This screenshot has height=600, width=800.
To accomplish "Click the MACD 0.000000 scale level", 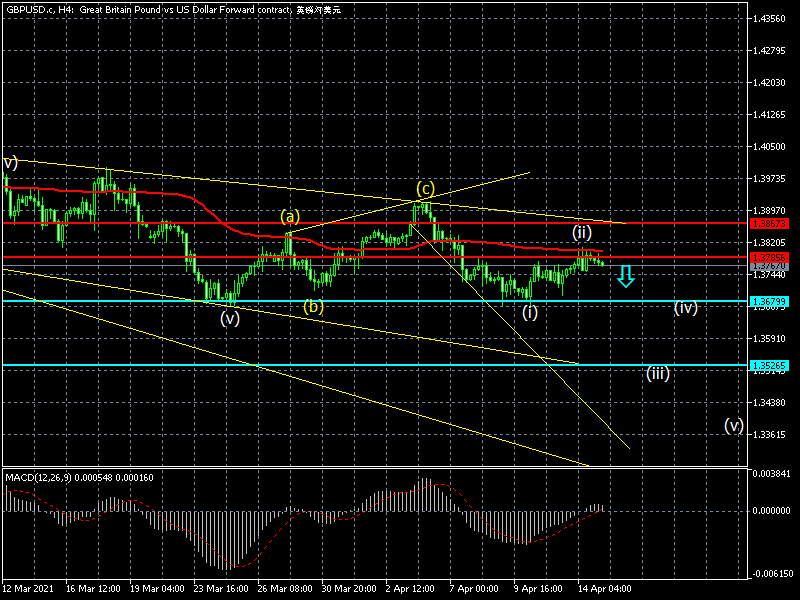I will coord(771,510).
